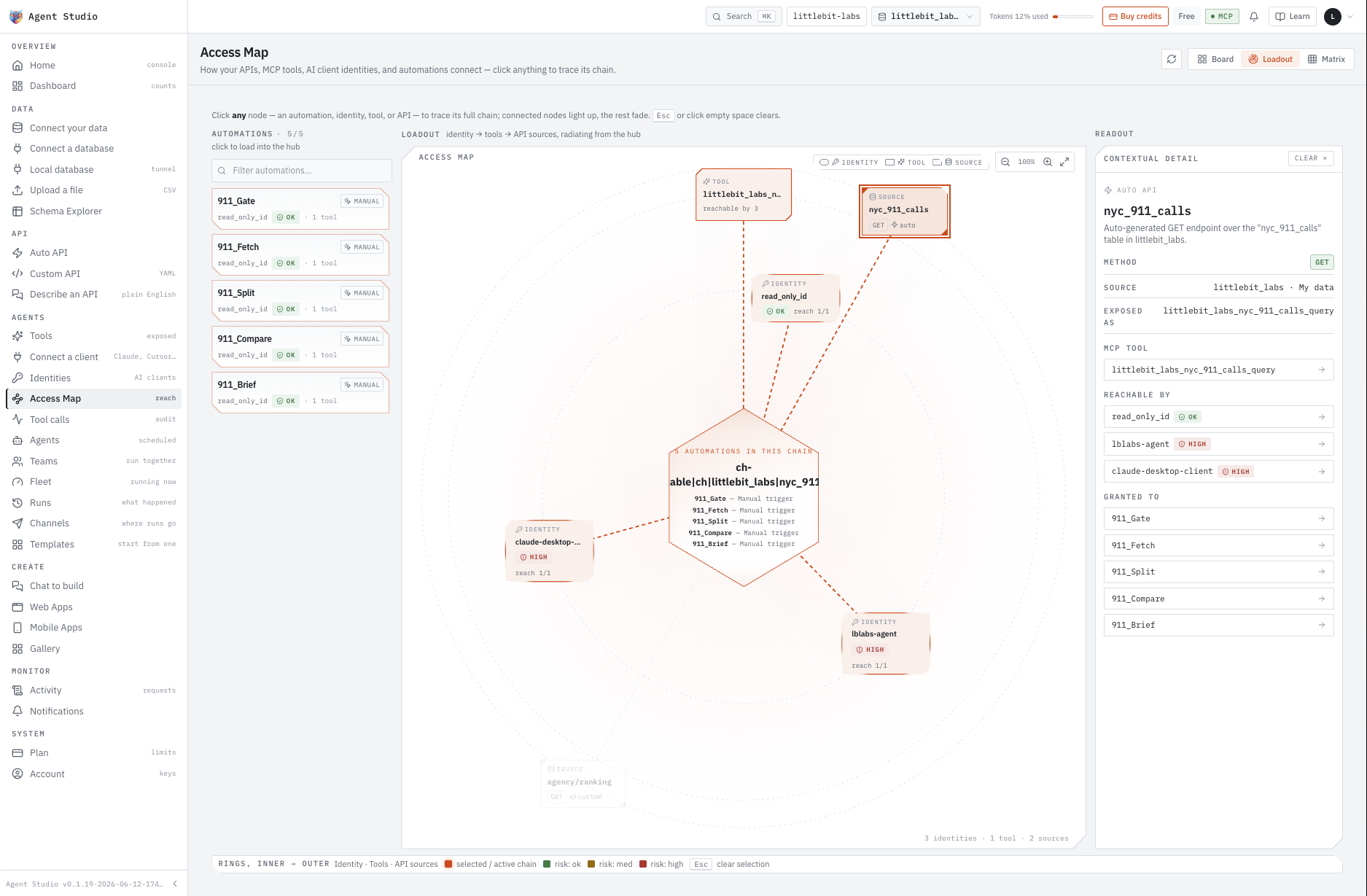Expand the lblabs-agent reachable-by row
The height and width of the screenshot is (896, 1367).
(x=1218, y=444)
